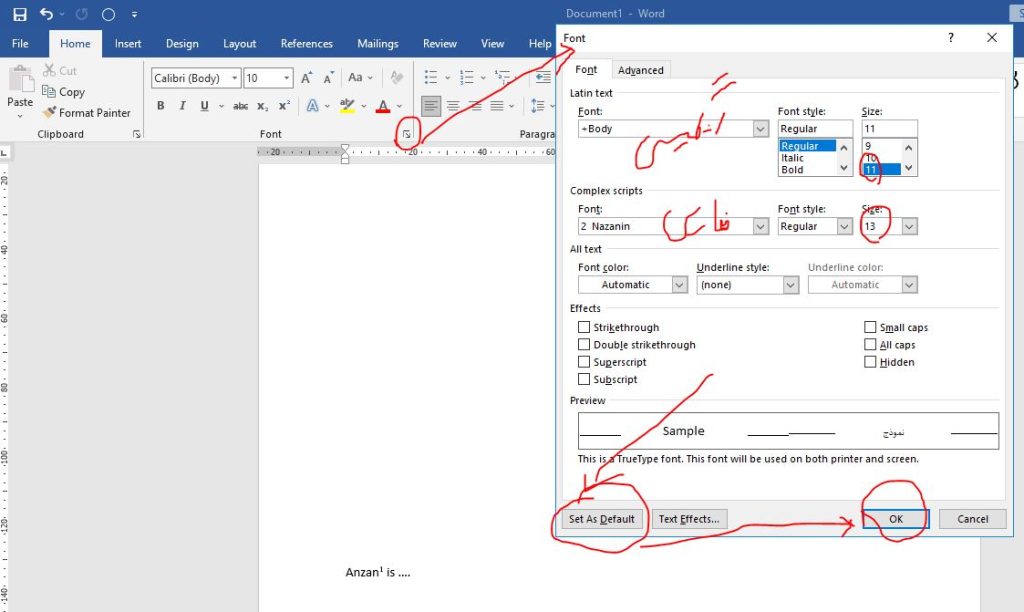
Task: Switch to the Advanced tab
Action: (640, 70)
